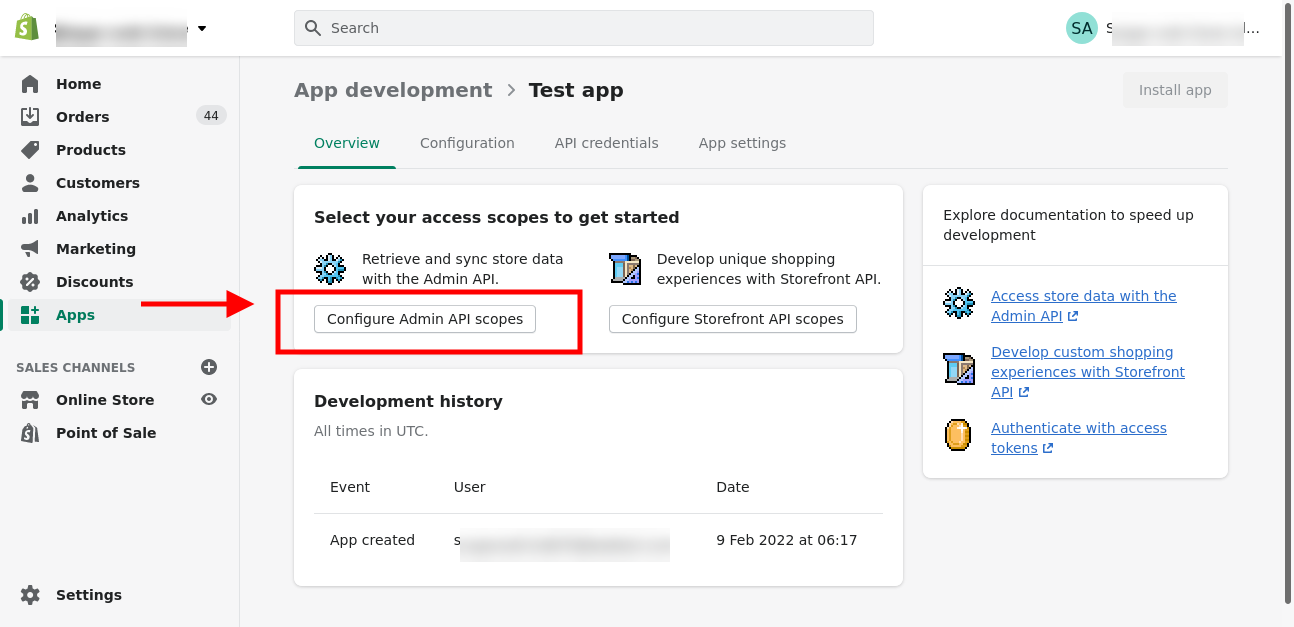1294x627 pixels.
Task: Switch to the API credentials tab
Action: click(x=606, y=143)
